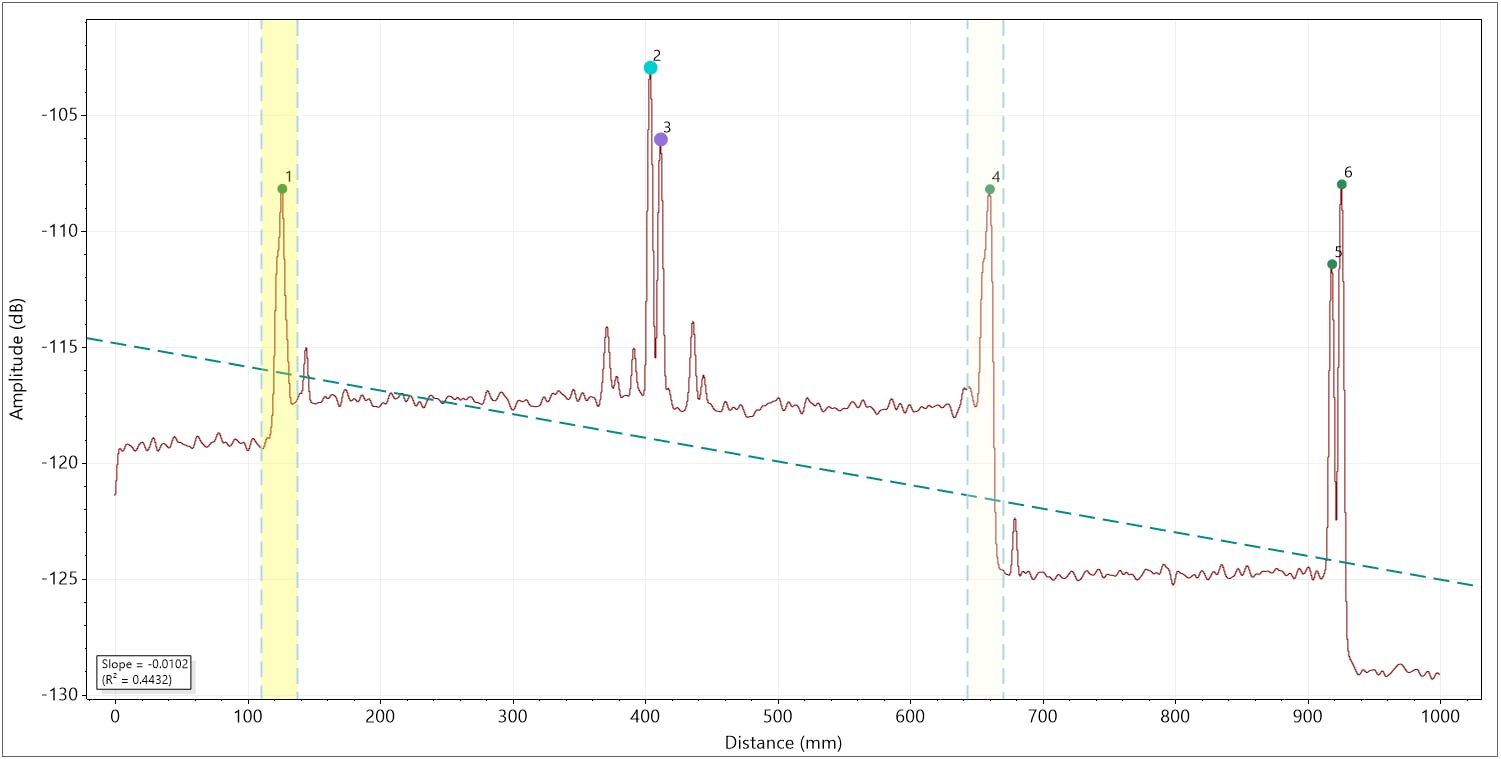Select the cyan peak marker labeled 2

(x=650, y=68)
